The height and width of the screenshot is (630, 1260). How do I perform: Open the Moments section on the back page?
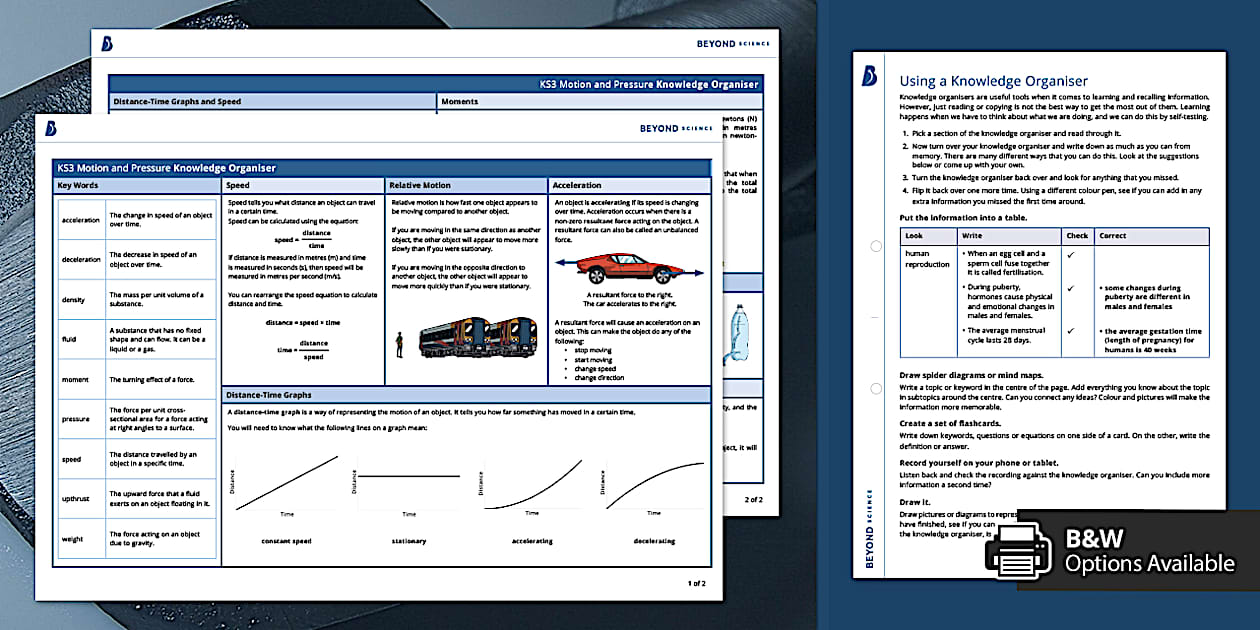[462, 101]
